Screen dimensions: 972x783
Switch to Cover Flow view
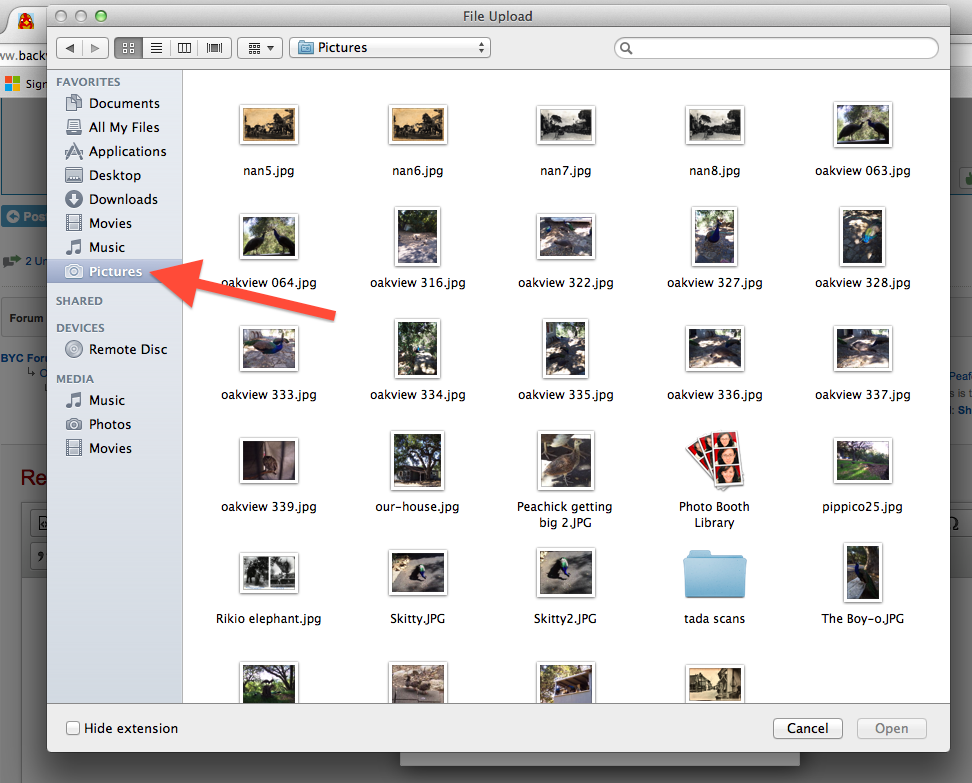click(x=214, y=47)
